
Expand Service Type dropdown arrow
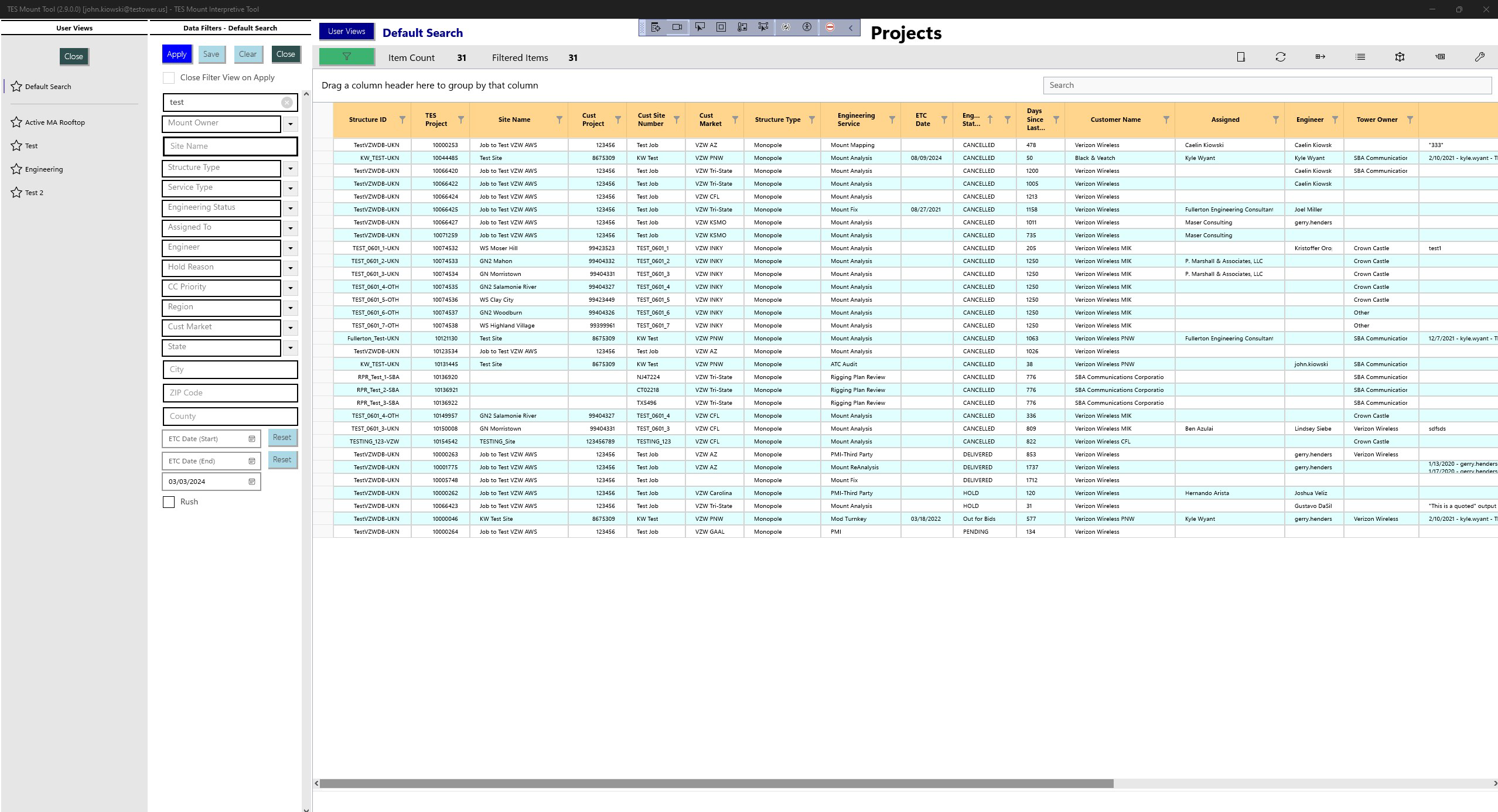coord(291,189)
